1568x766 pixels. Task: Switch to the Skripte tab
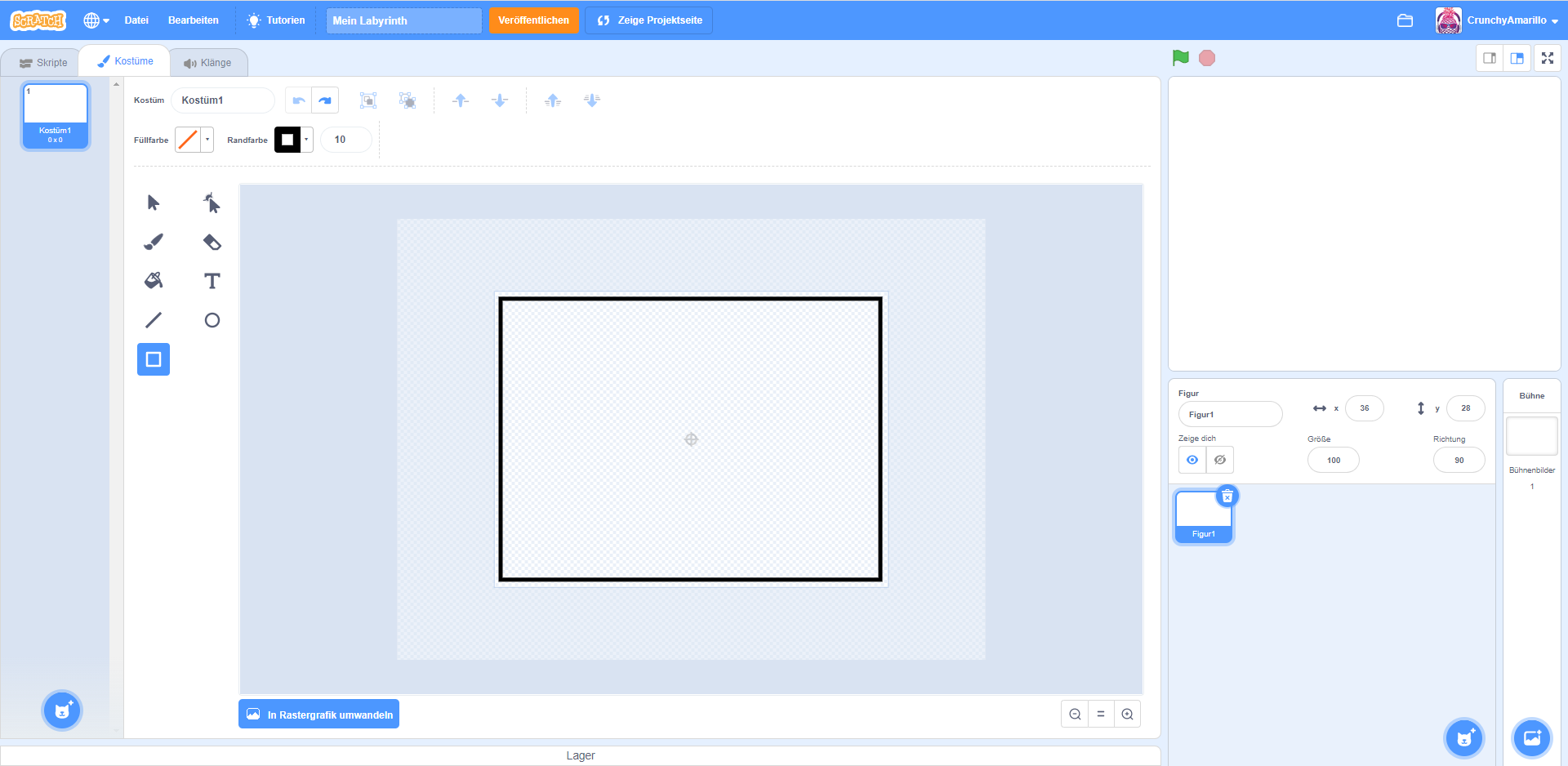[43, 63]
